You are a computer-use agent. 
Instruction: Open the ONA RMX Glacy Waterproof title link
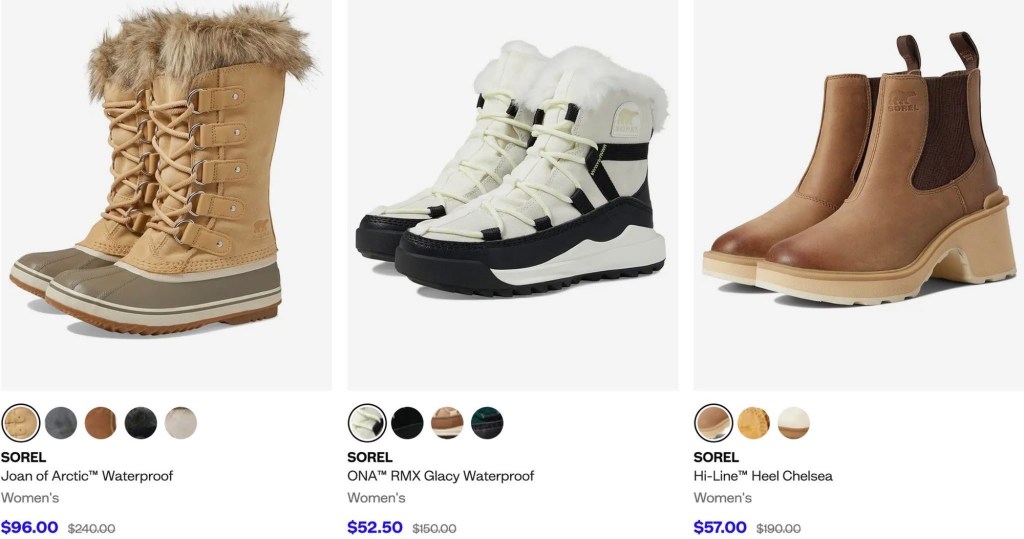coord(440,476)
